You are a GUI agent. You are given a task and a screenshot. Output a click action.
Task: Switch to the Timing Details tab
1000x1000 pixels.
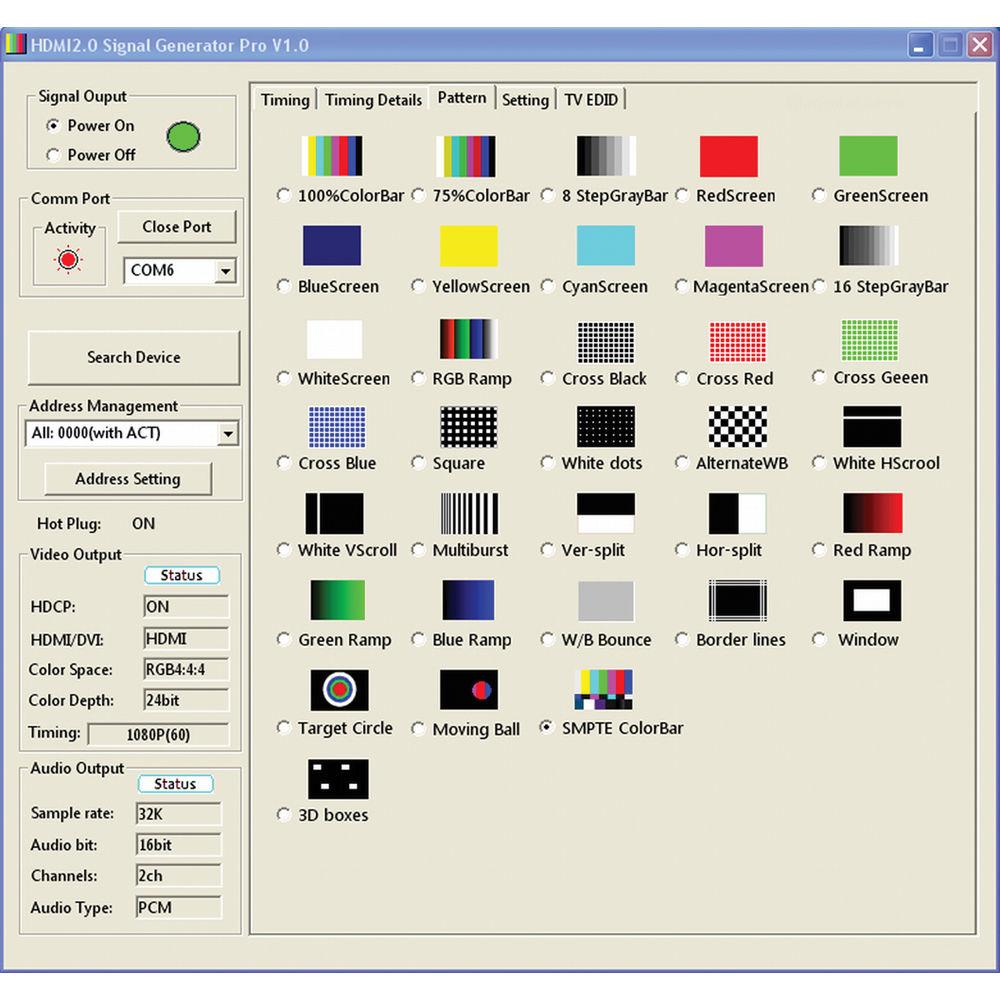(x=373, y=100)
